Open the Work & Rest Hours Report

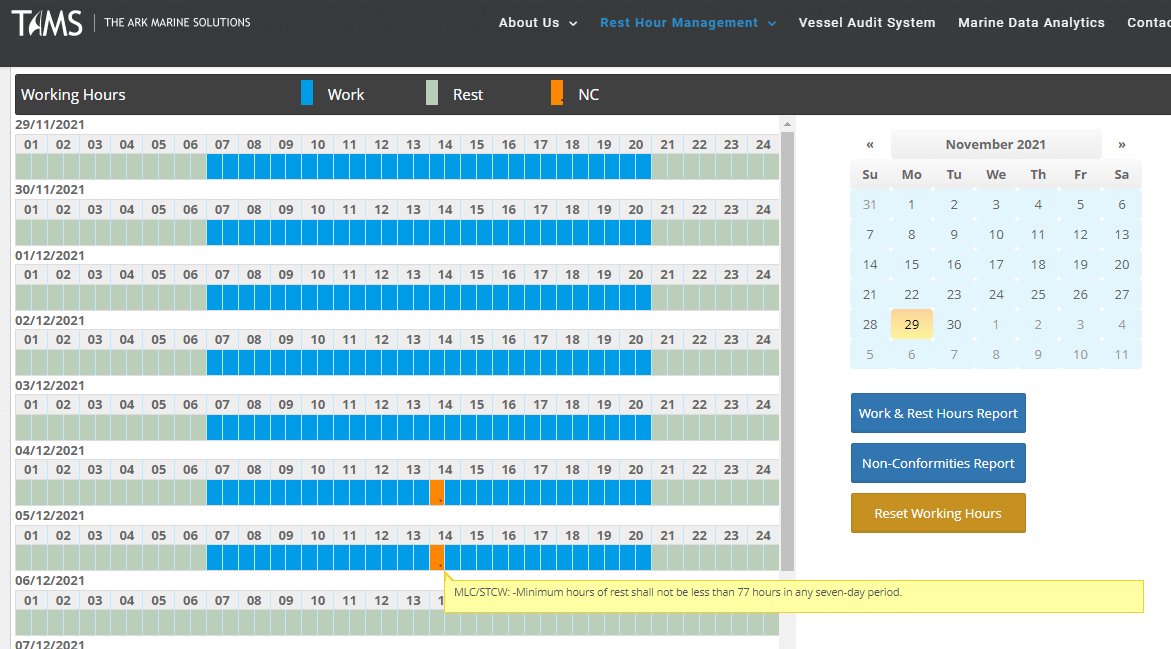(x=938, y=413)
